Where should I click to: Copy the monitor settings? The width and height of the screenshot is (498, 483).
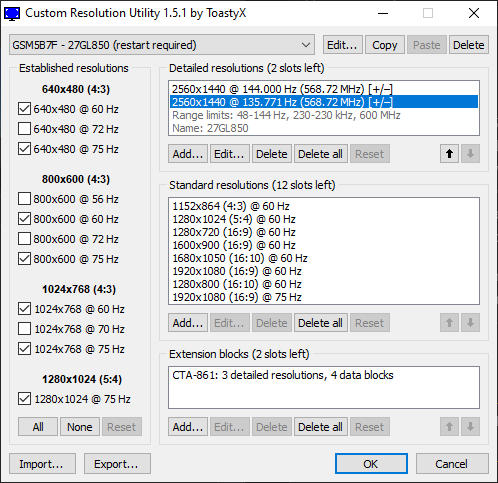click(385, 45)
